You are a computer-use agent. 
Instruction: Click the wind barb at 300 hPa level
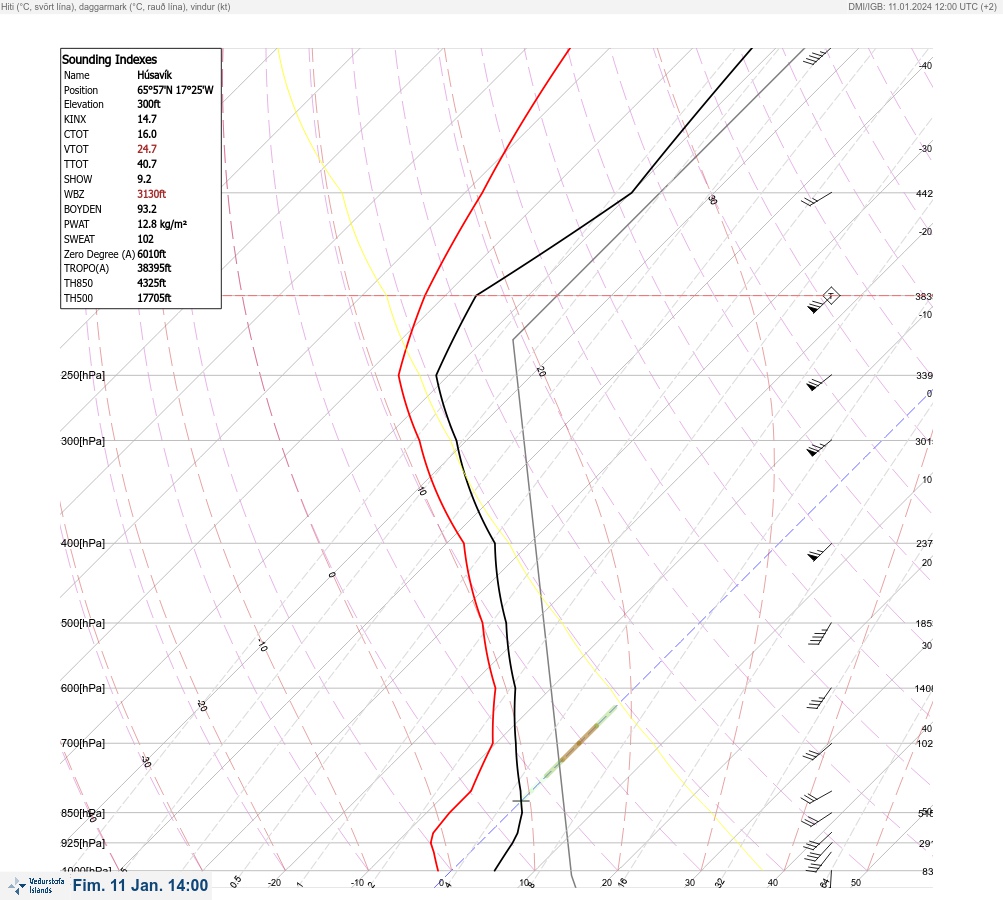(x=819, y=448)
